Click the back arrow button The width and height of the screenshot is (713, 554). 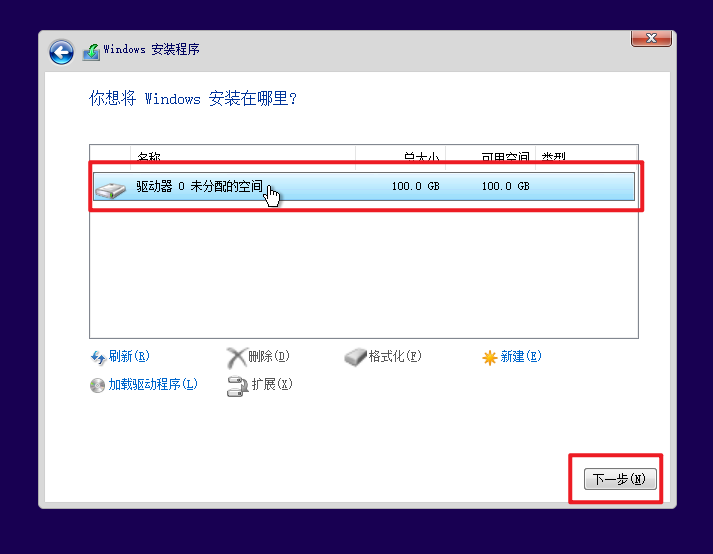(62, 51)
